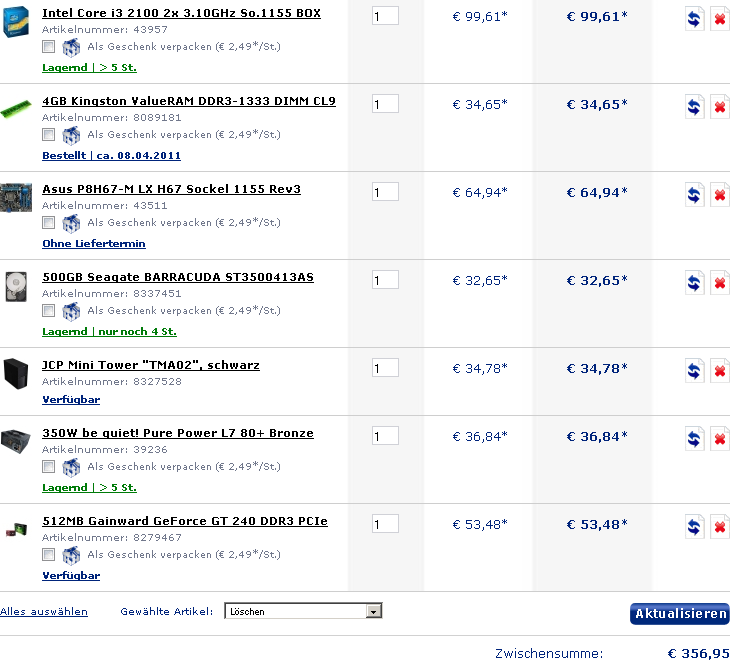The image size is (738, 661).
Task: Click be quiet! power supply thumbnail
Action: point(16,441)
